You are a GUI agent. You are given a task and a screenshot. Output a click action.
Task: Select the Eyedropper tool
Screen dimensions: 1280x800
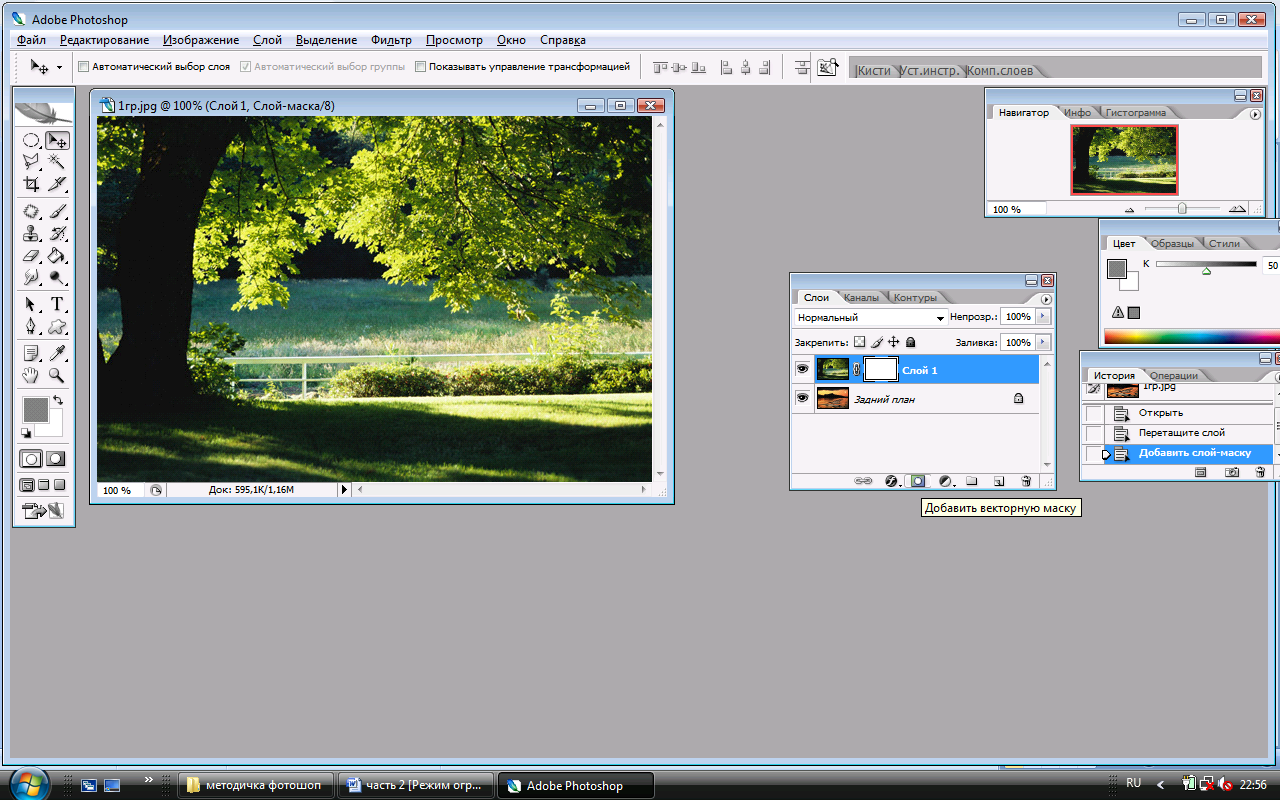click(x=57, y=353)
